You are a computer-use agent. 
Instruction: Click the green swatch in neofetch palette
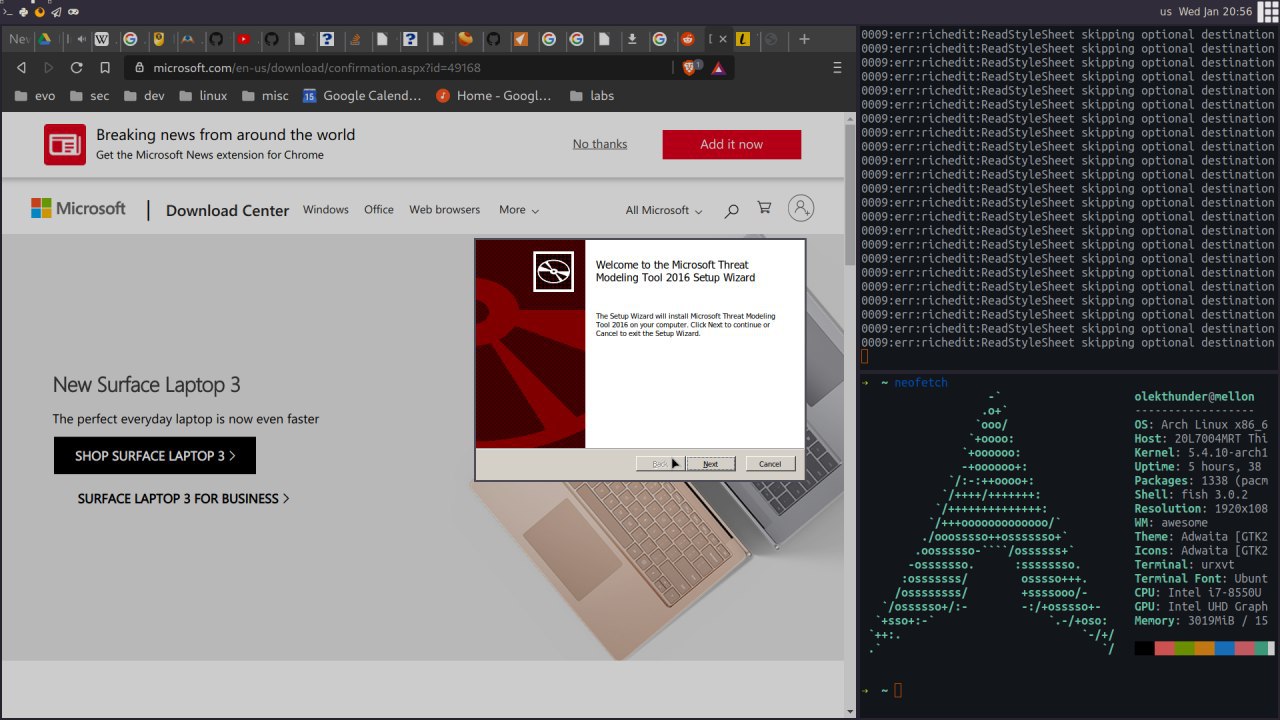point(1184,648)
